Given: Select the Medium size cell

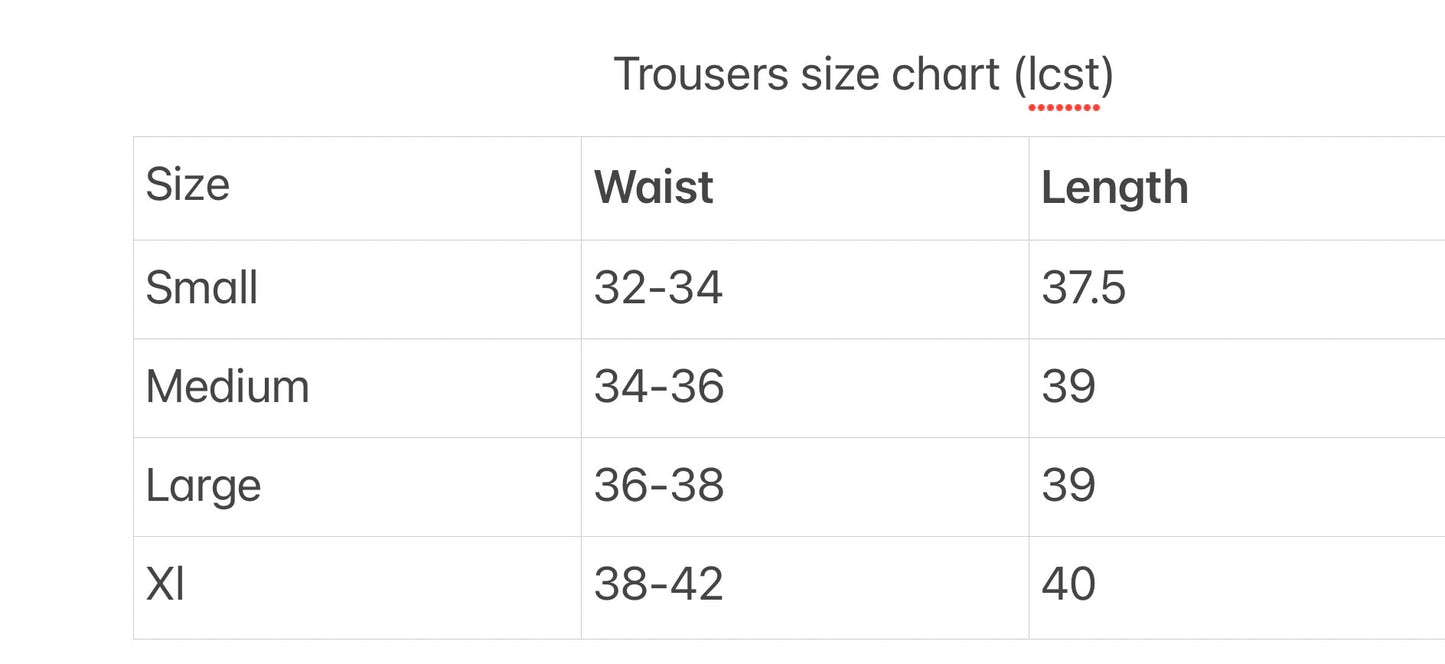Looking at the screenshot, I should [x=228, y=387].
